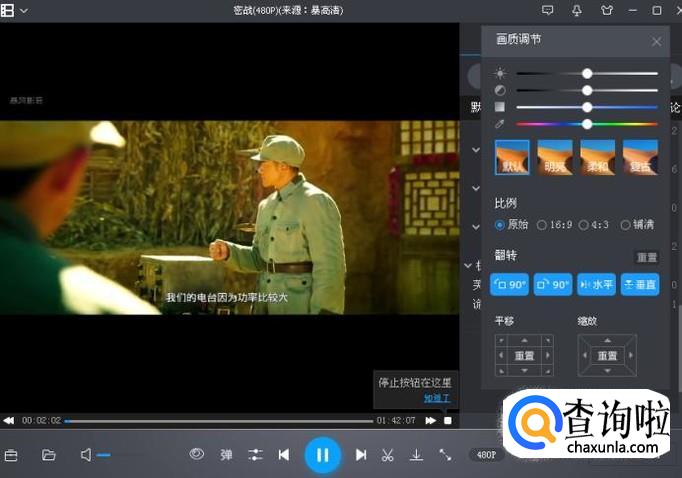The width and height of the screenshot is (682, 478).
Task: Select the 复古 picture preset thumbnail
Action: (x=640, y=157)
